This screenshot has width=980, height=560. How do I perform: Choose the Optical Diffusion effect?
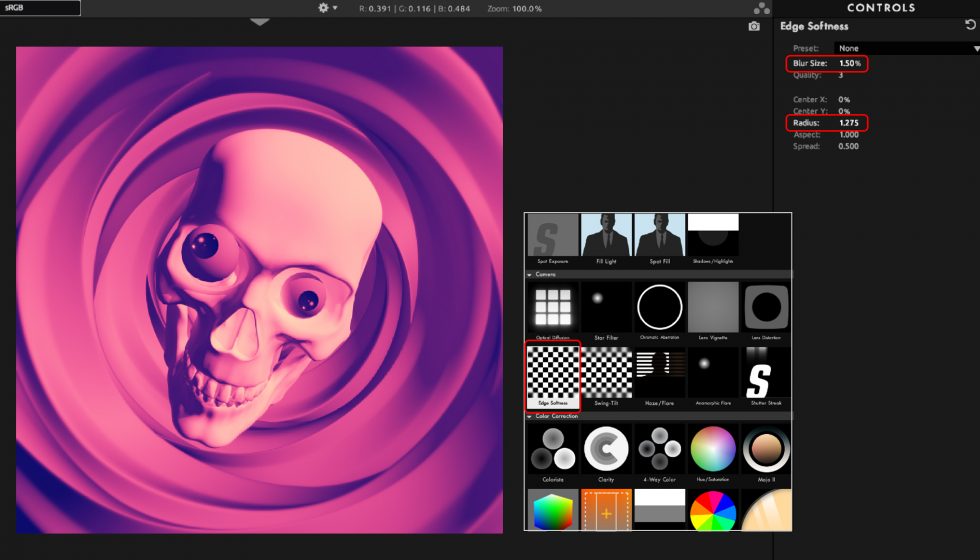[x=552, y=308]
